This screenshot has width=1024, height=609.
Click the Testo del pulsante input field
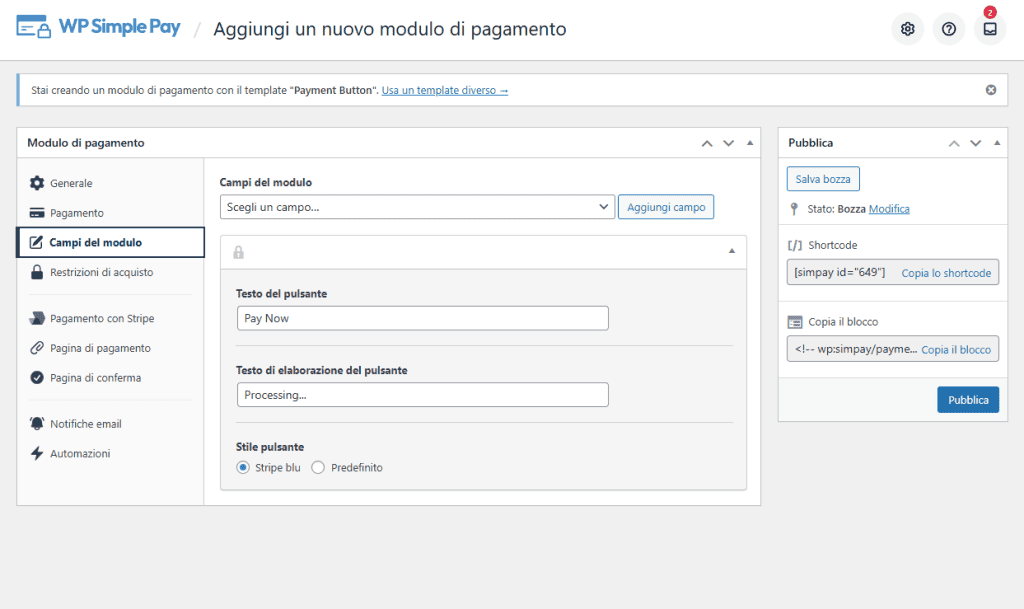pos(422,318)
